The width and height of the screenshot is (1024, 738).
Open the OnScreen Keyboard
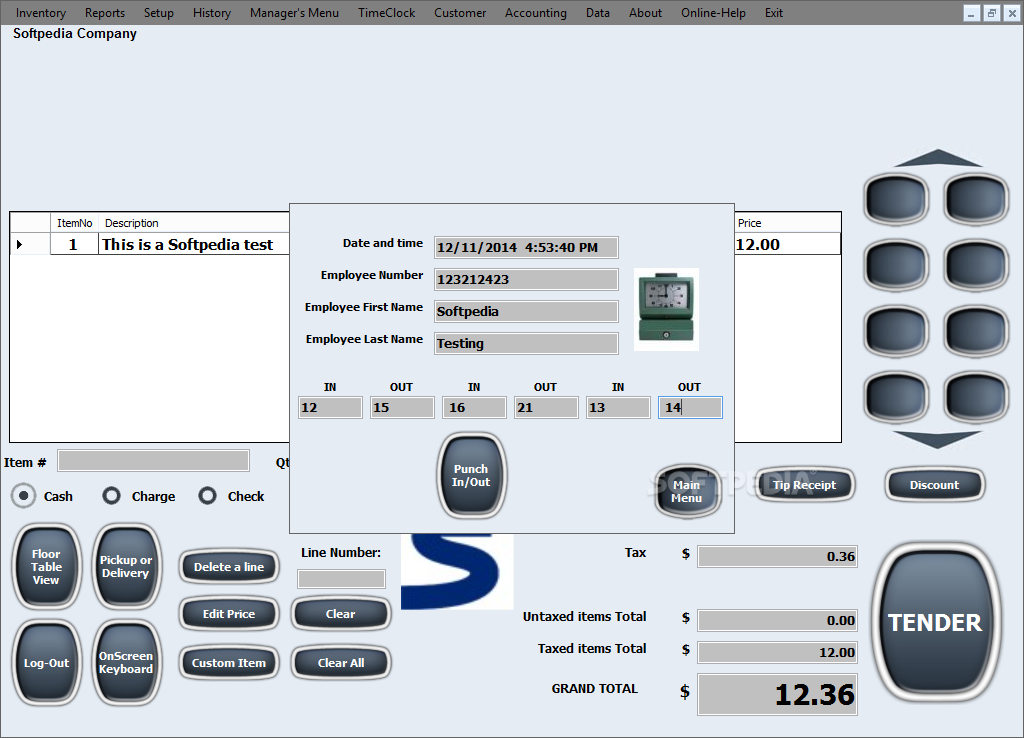pyautogui.click(x=126, y=662)
